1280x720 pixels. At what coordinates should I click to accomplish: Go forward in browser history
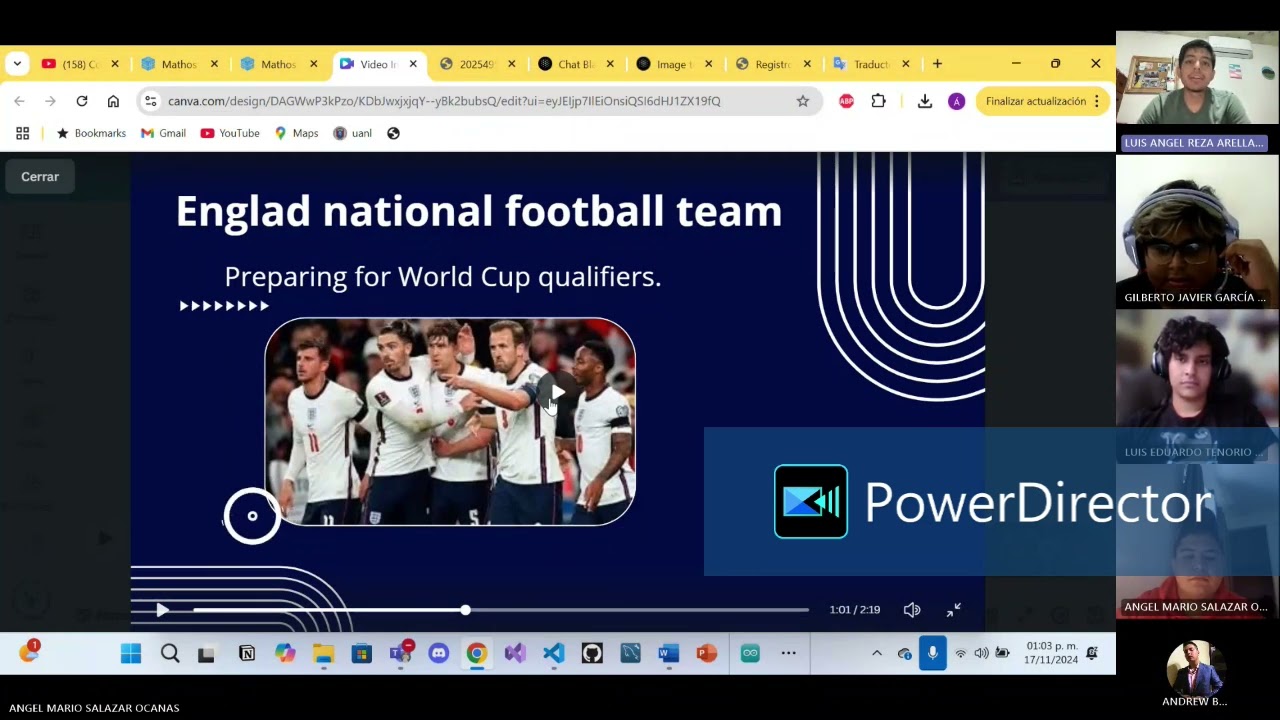coord(50,101)
